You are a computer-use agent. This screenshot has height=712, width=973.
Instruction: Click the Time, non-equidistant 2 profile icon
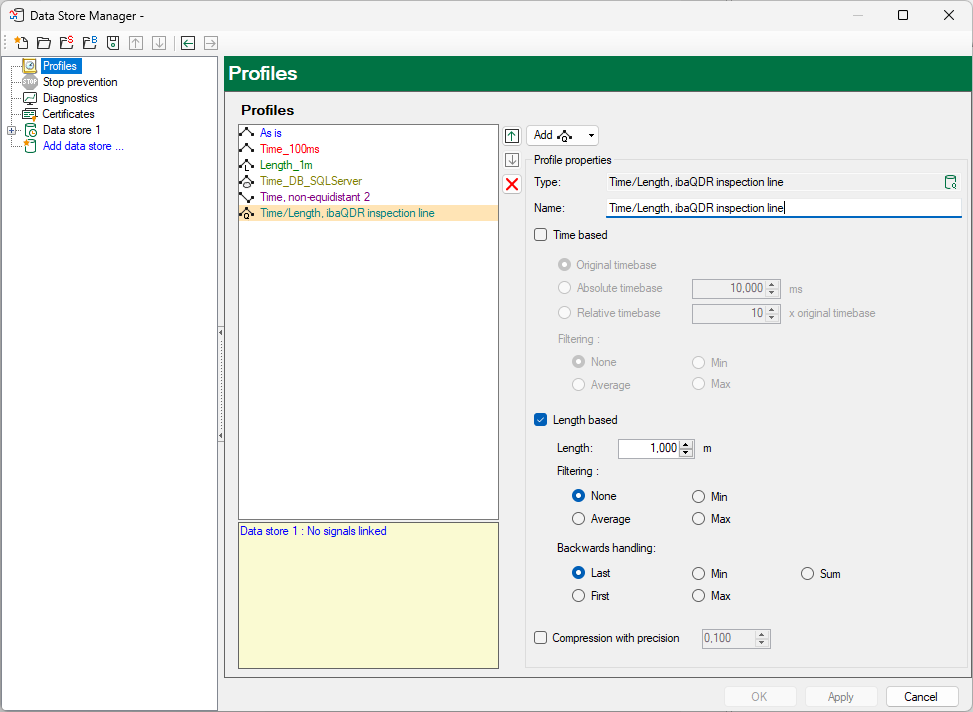click(247, 197)
